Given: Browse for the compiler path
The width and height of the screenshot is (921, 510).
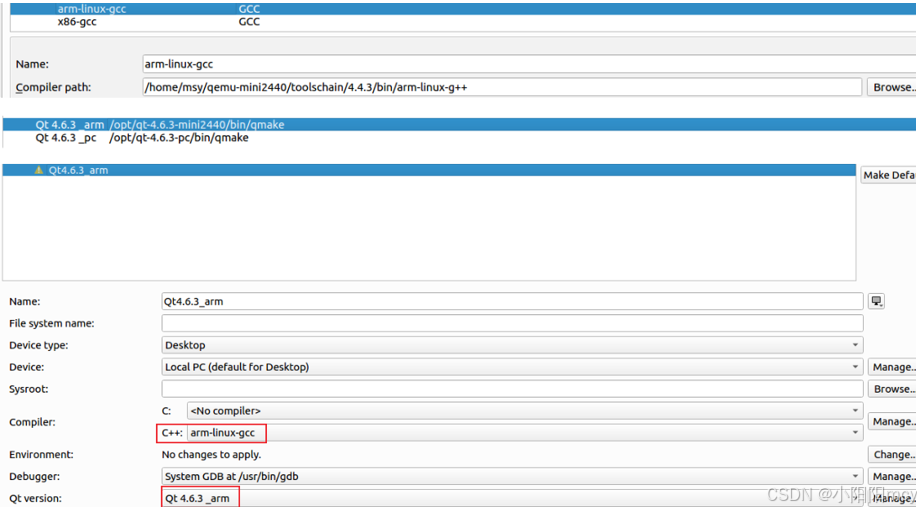Looking at the screenshot, I should [892, 87].
